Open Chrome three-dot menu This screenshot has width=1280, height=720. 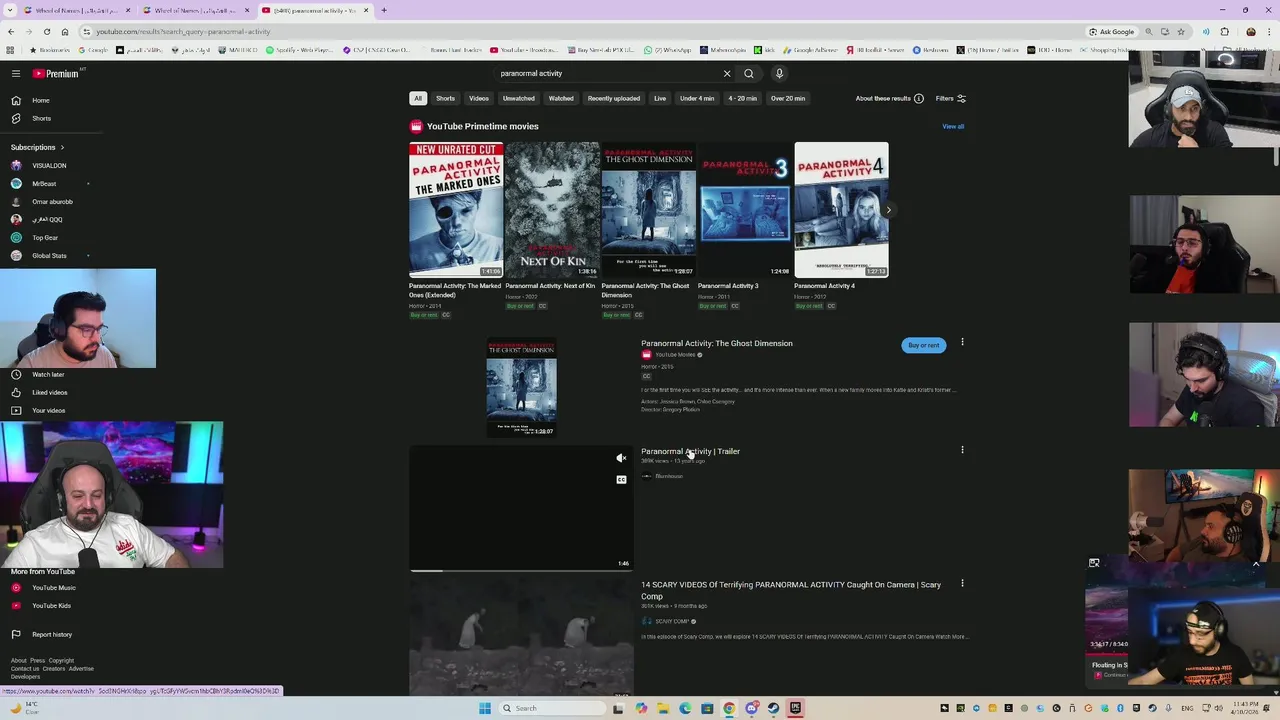pyautogui.click(x=1269, y=31)
